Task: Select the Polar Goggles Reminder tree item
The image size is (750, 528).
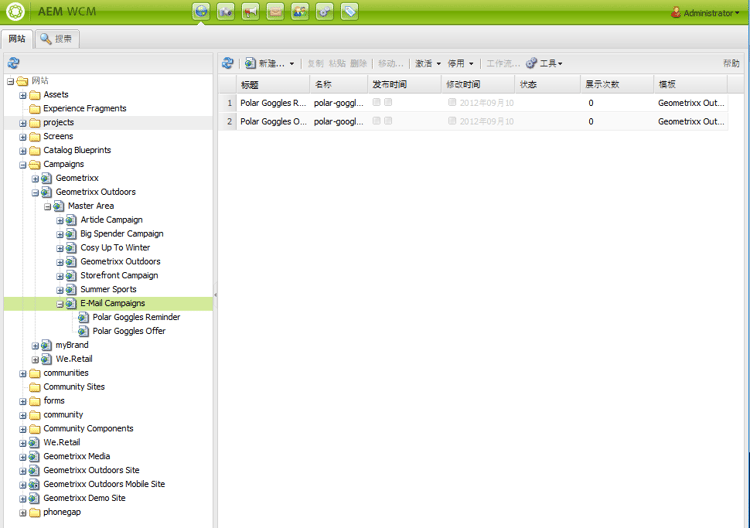Action: [136, 317]
